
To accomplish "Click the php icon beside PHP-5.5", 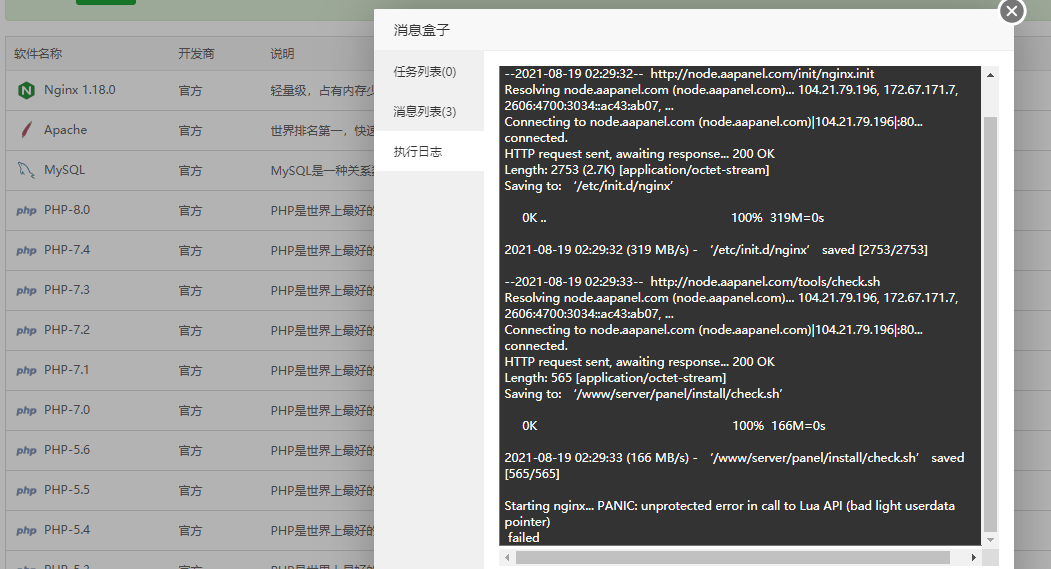I will 26,491.
